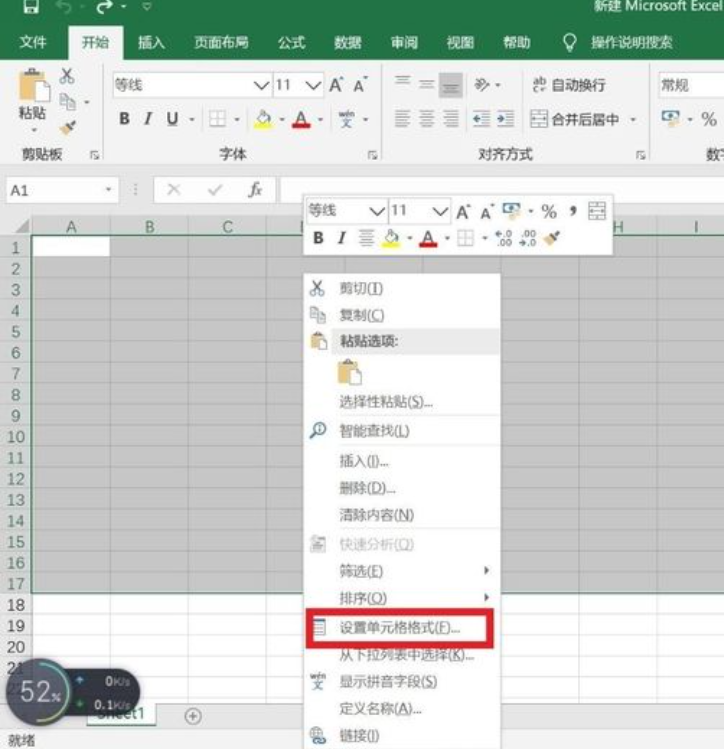Choose 清除内容(N) in context menu

tap(402, 515)
